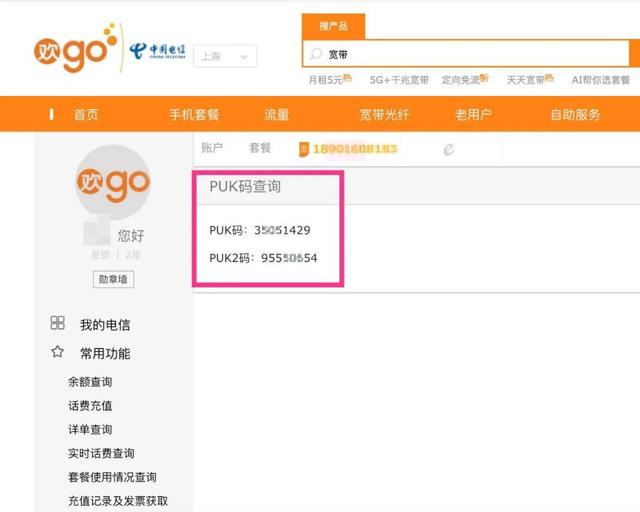Click the 勋章墙 button
The width and height of the screenshot is (640, 512).
tap(112, 280)
